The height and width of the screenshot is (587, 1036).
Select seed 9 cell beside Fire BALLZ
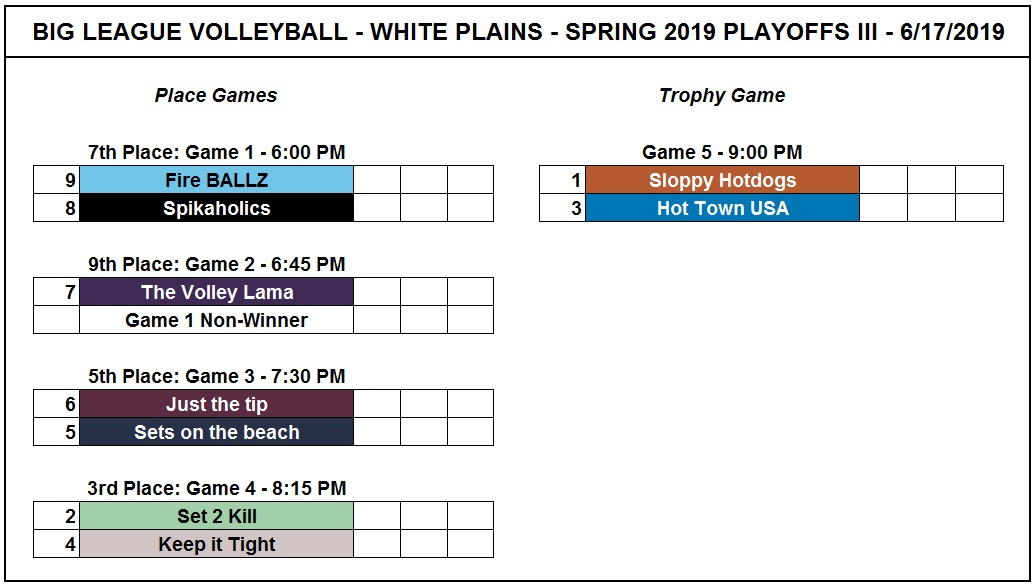[57, 180]
